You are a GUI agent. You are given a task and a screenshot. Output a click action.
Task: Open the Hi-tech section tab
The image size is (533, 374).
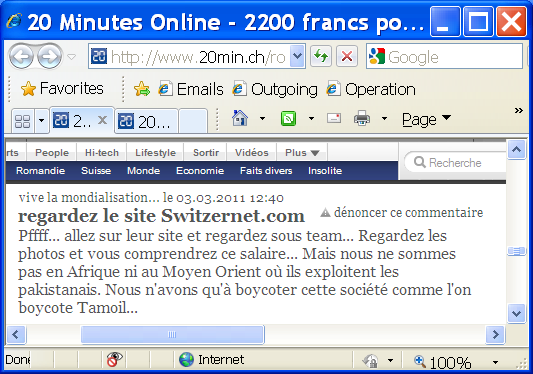coord(102,153)
